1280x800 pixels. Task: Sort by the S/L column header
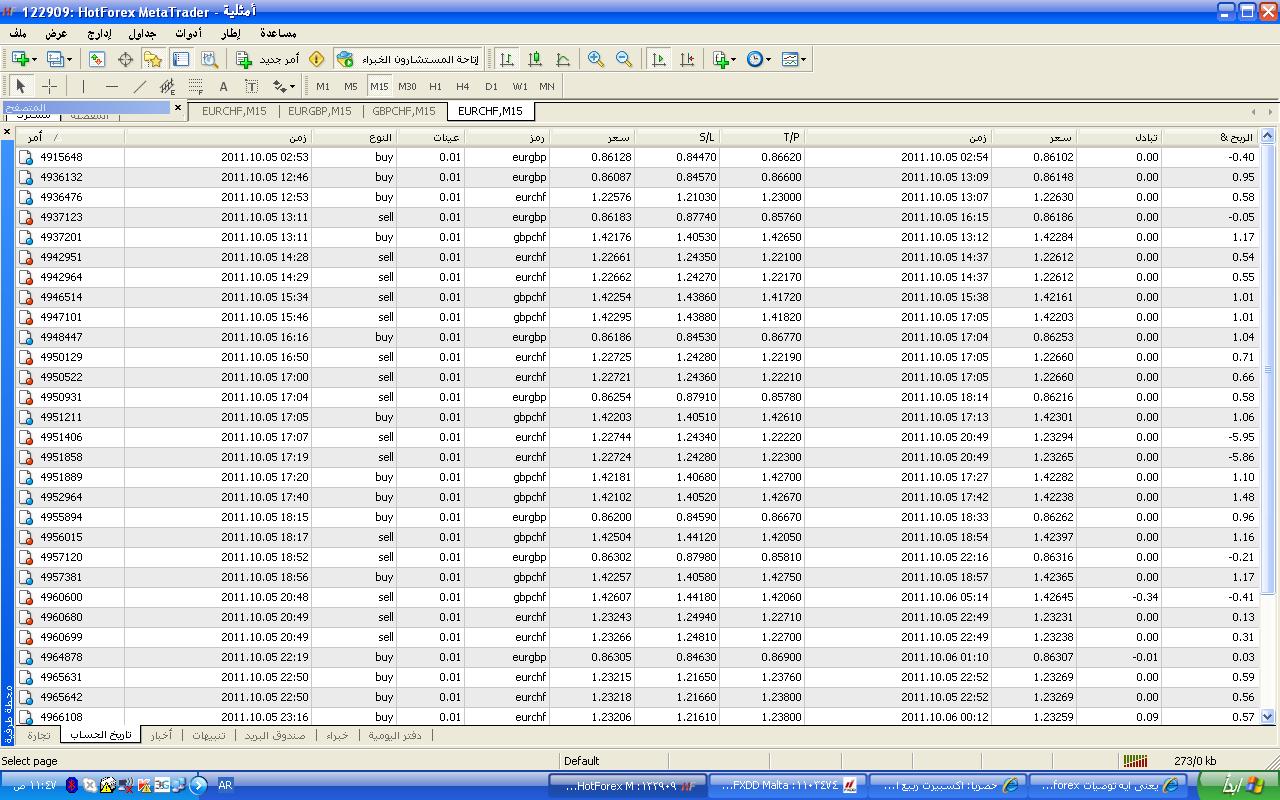coord(677,137)
